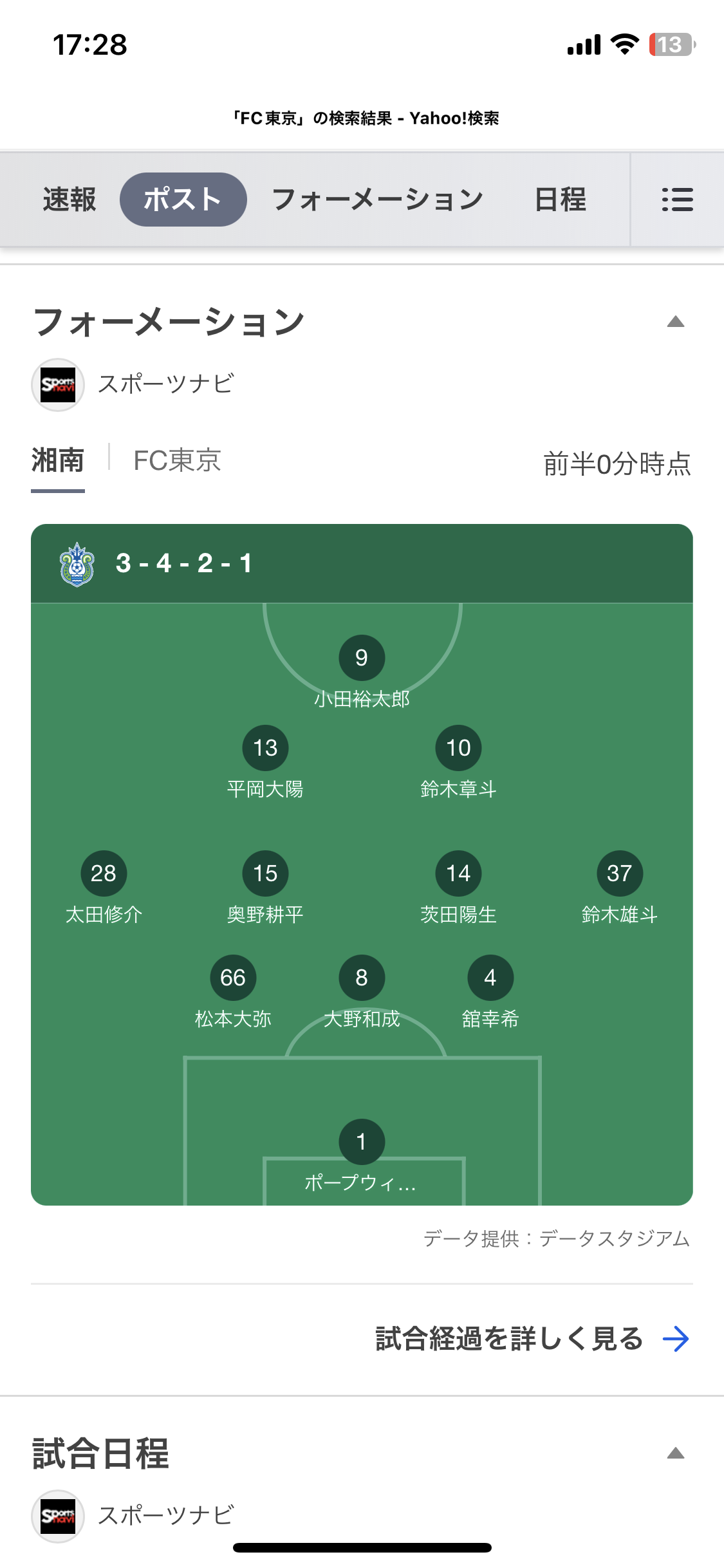Tap the Sportsnavi logo under 試合日程
The width and height of the screenshot is (724, 1568).
pyautogui.click(x=58, y=1517)
